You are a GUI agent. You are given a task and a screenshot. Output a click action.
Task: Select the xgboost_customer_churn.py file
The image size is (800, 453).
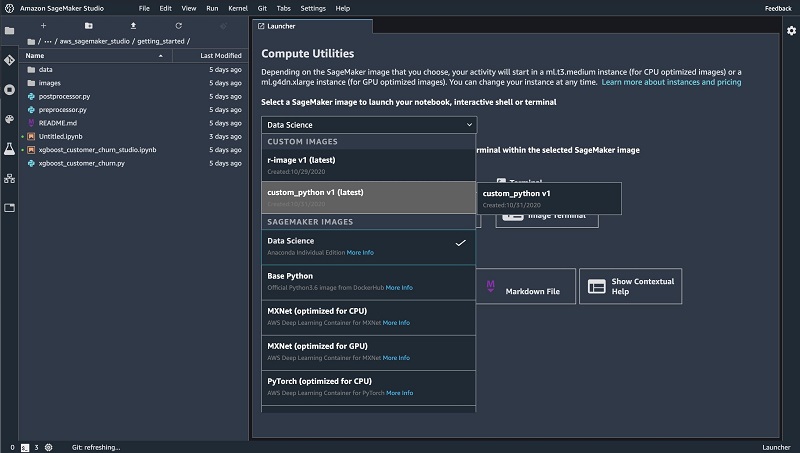(134, 163)
